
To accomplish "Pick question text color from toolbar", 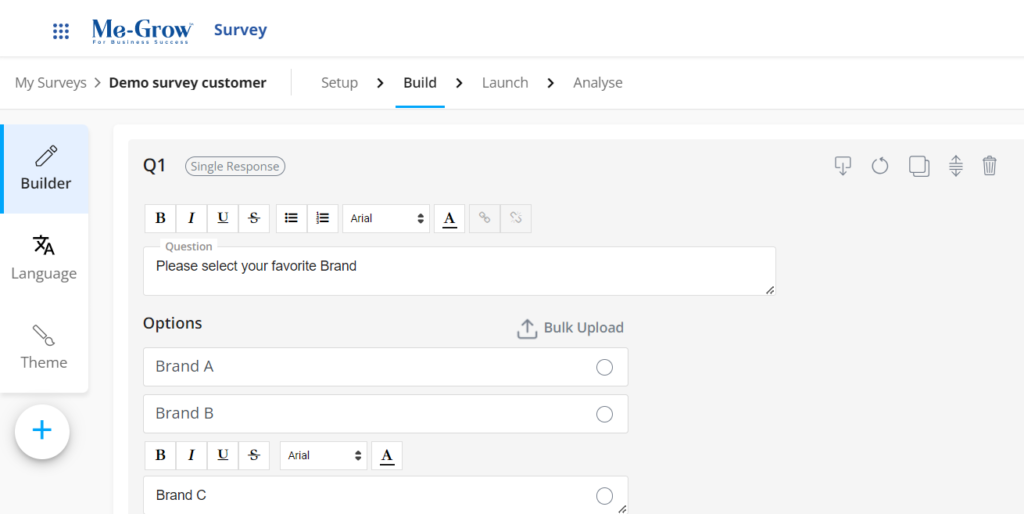I will pos(449,218).
